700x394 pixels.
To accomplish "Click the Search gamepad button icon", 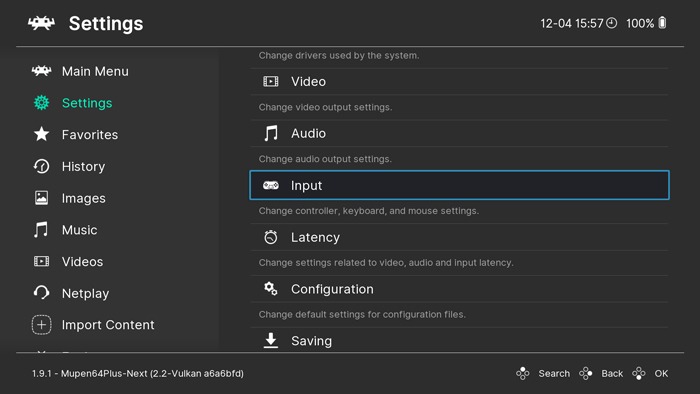I will click(x=523, y=373).
